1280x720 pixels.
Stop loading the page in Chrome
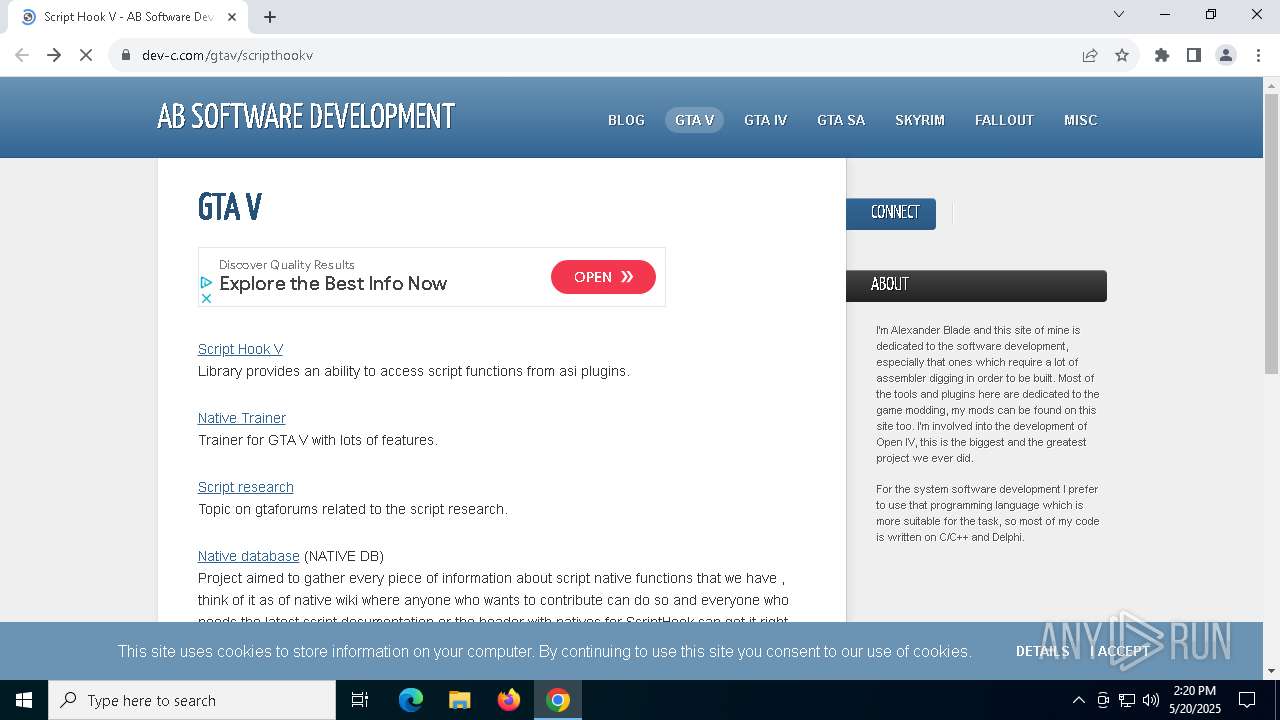point(86,55)
